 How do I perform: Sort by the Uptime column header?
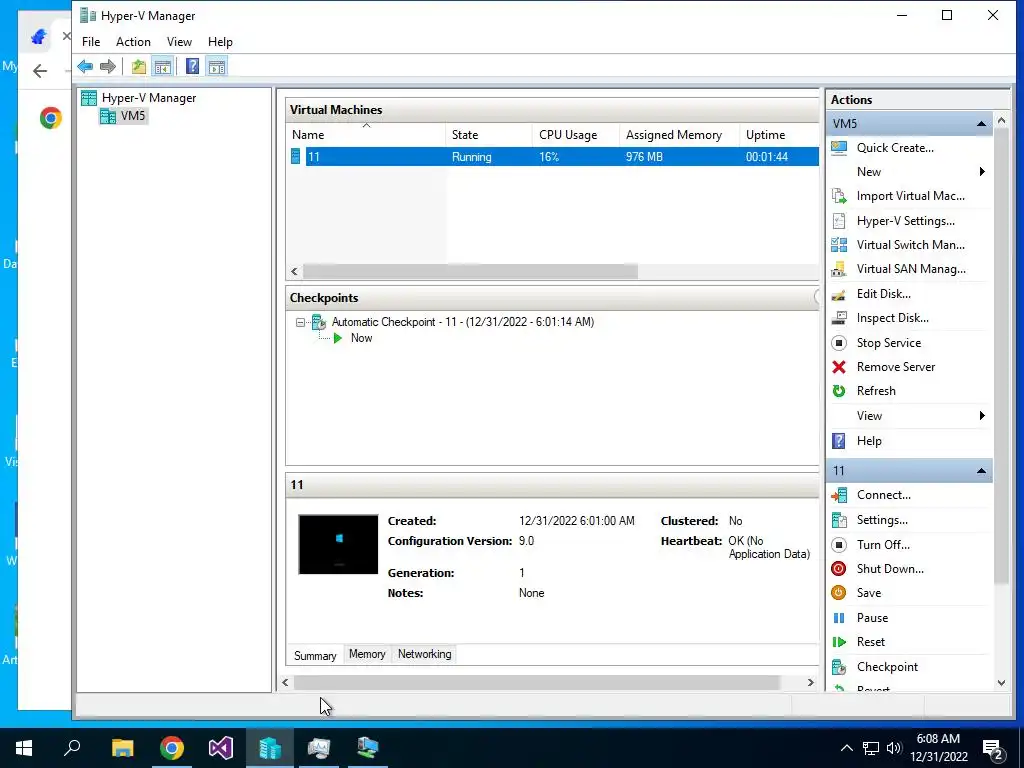coord(779,135)
